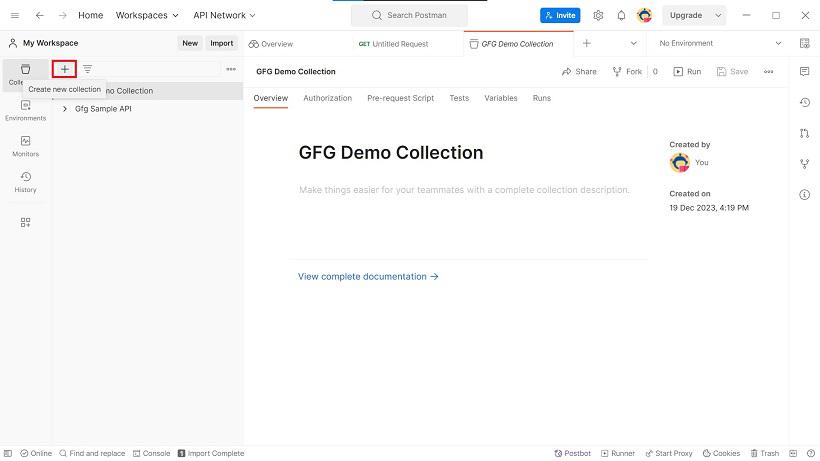Open the Pre-request Script tab

point(401,98)
